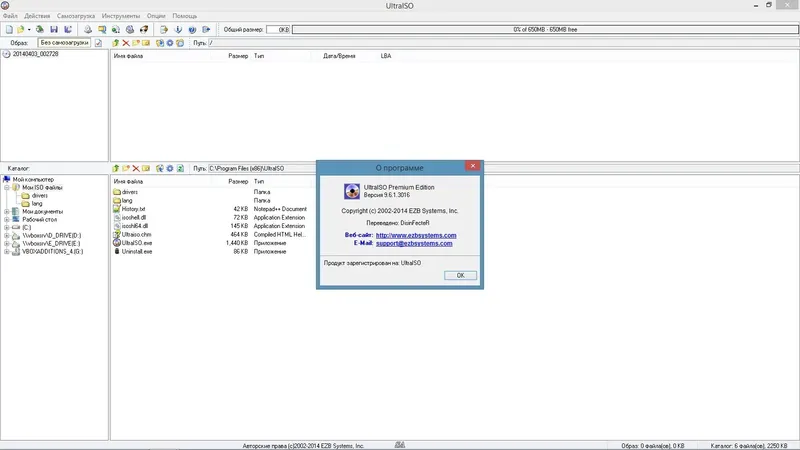Click the Make CD/DVD image icon
The image size is (800, 450).
tap(88, 30)
